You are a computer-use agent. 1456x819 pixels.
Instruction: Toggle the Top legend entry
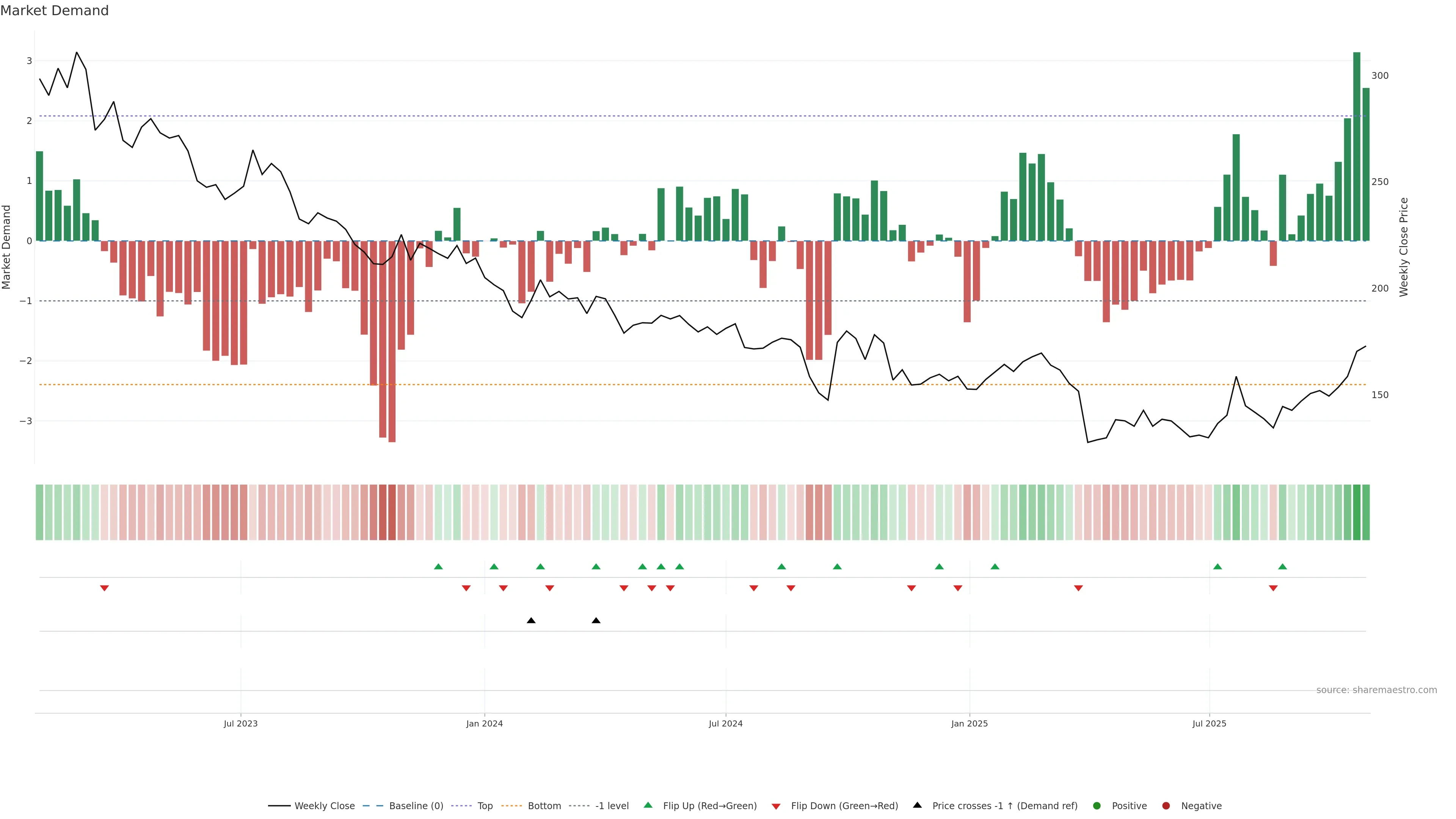coord(485,806)
